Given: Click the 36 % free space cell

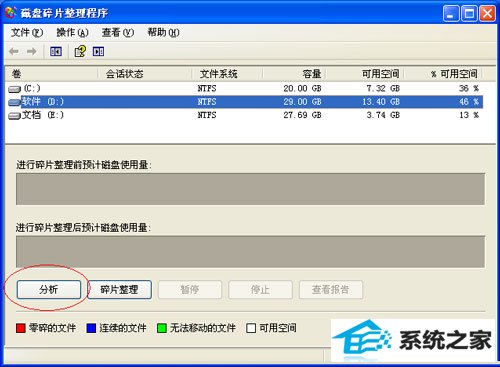Looking at the screenshot, I should [x=469, y=88].
